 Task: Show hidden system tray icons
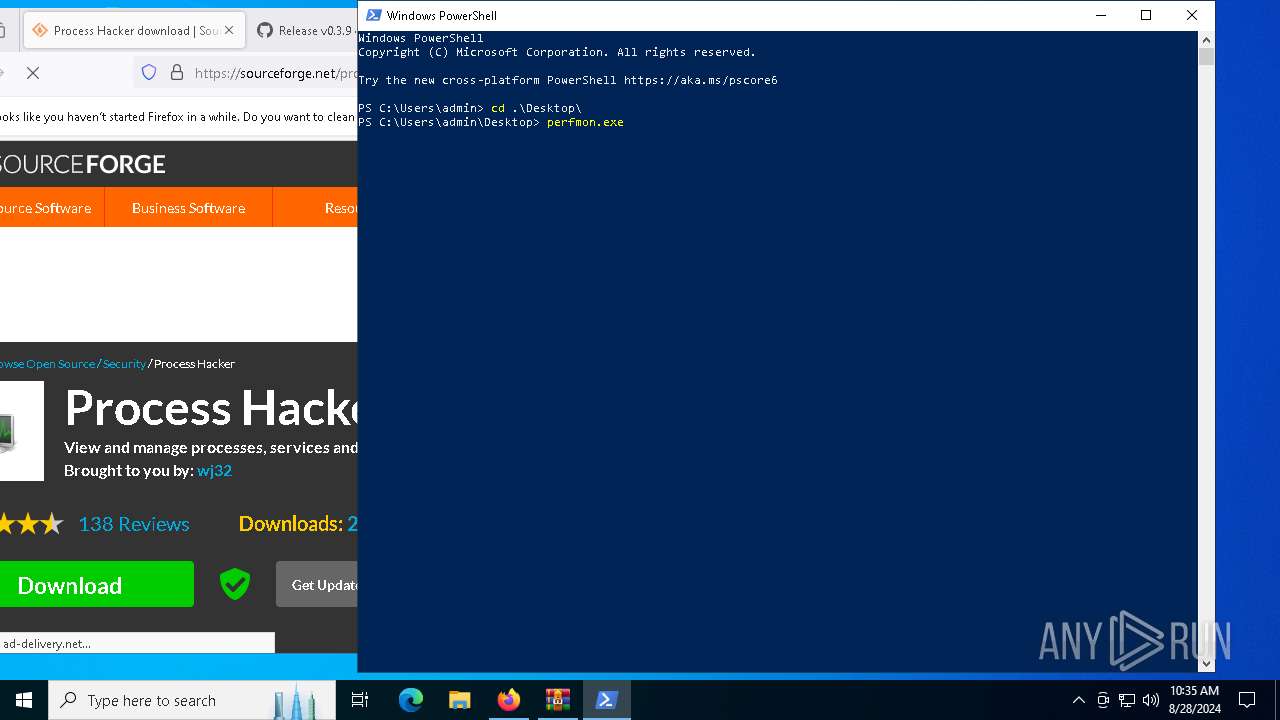point(1078,700)
